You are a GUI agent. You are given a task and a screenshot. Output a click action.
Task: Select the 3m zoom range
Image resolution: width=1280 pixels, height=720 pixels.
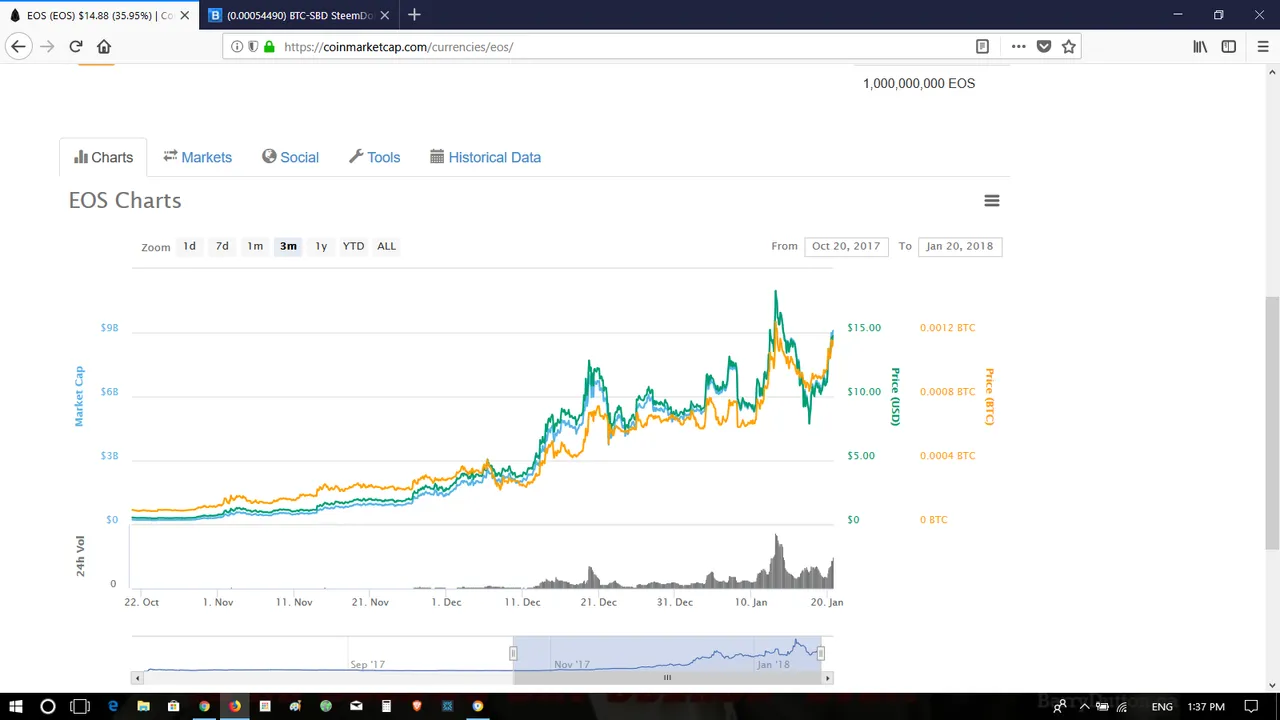288,246
